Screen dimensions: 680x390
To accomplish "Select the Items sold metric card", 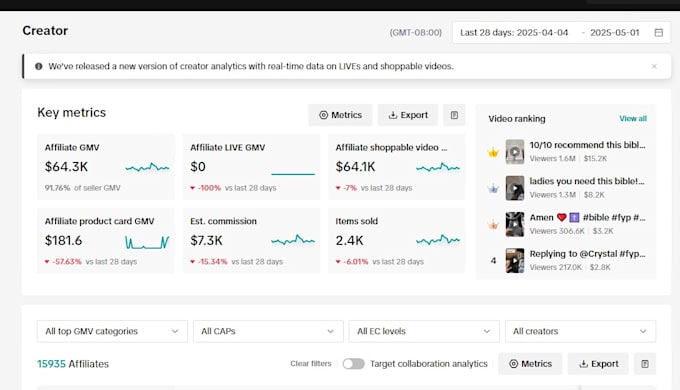I will pyautogui.click(x=396, y=241).
